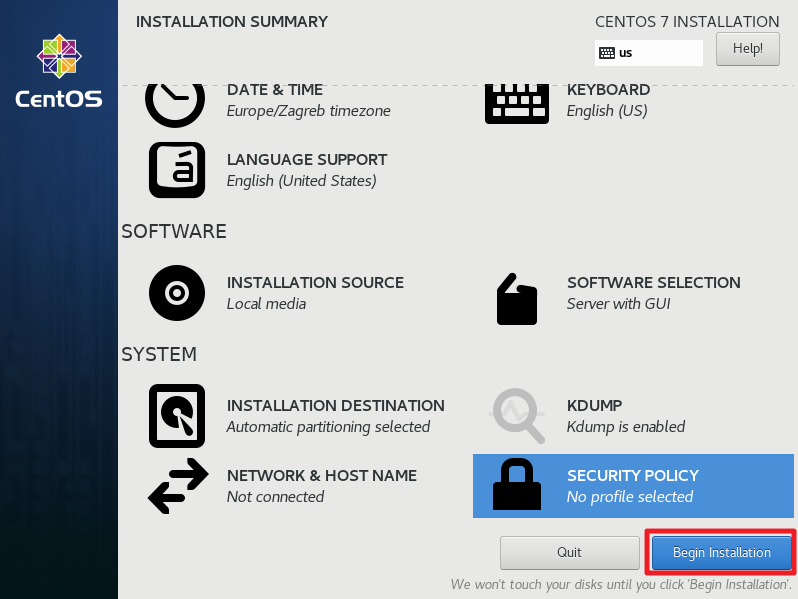Click the Kdump magnifier icon
This screenshot has width=798, height=599.
tap(517, 416)
